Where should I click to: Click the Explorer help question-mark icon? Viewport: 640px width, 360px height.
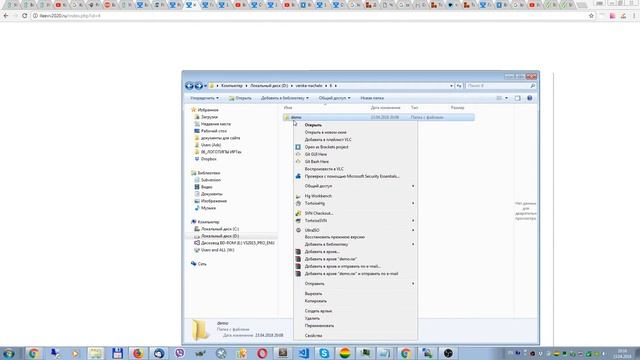pyautogui.click(x=529, y=98)
